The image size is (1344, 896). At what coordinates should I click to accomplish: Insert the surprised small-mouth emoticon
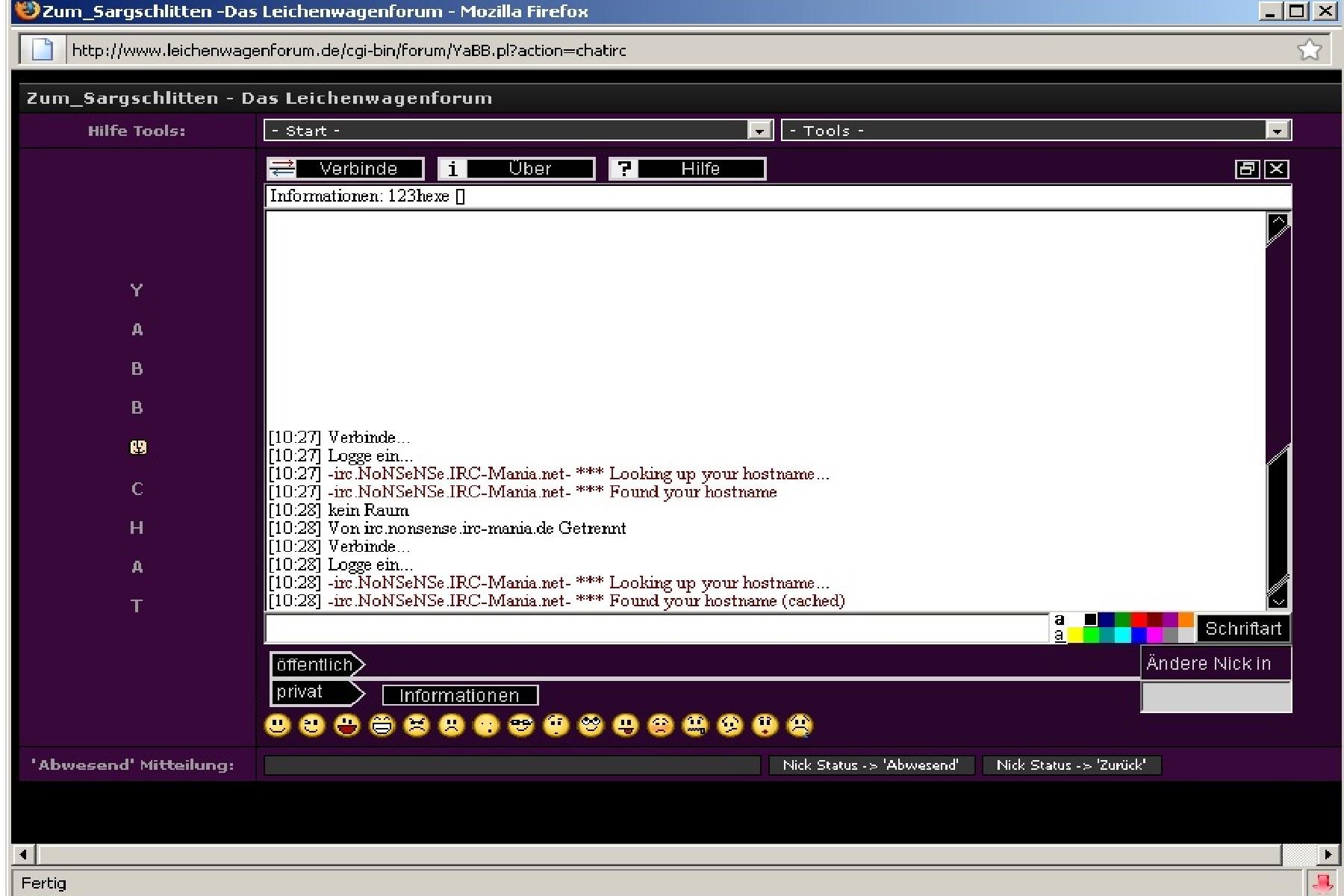(x=486, y=725)
